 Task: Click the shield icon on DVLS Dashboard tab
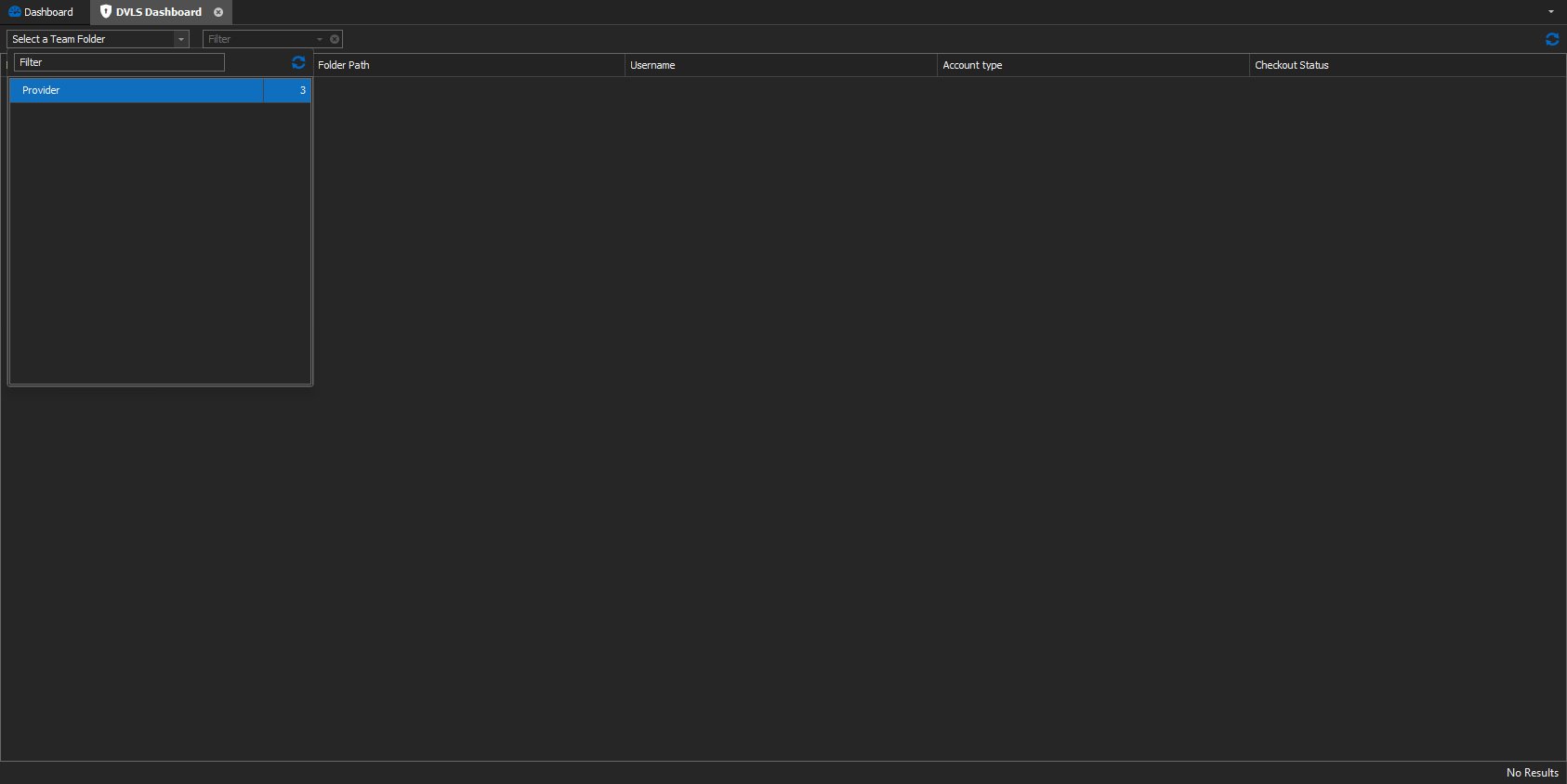pyautogui.click(x=106, y=12)
